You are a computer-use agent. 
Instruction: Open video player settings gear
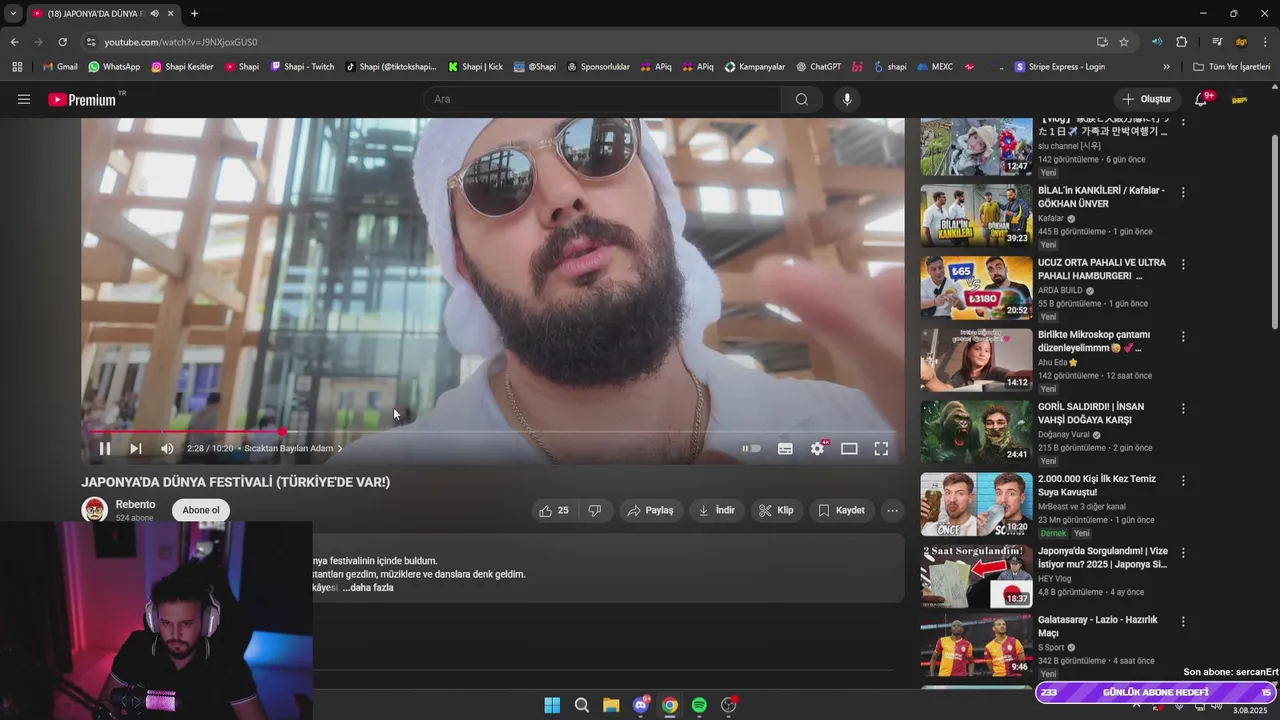(817, 448)
